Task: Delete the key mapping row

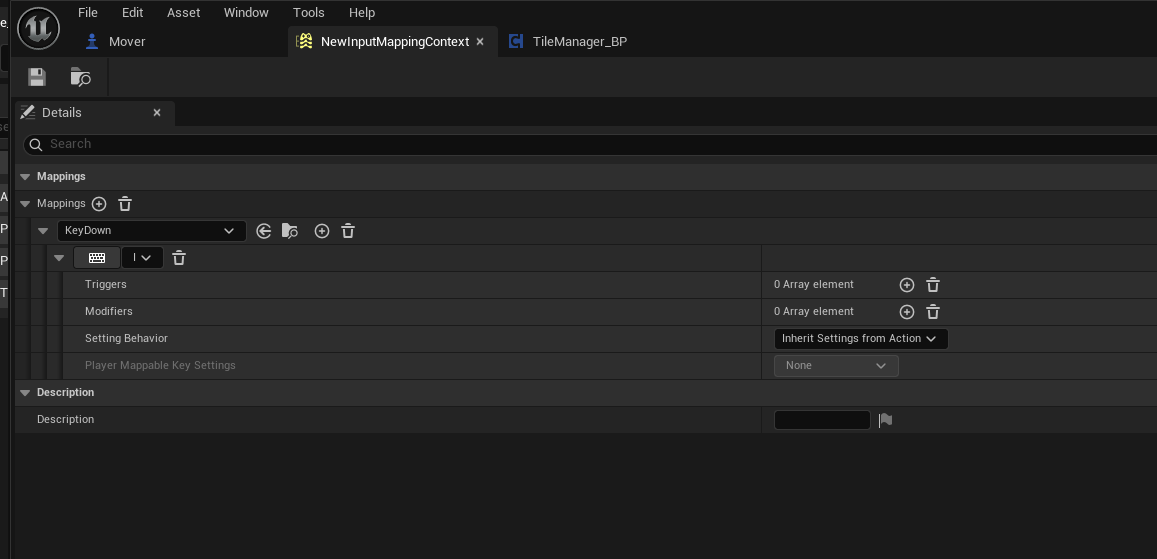Action: point(179,258)
